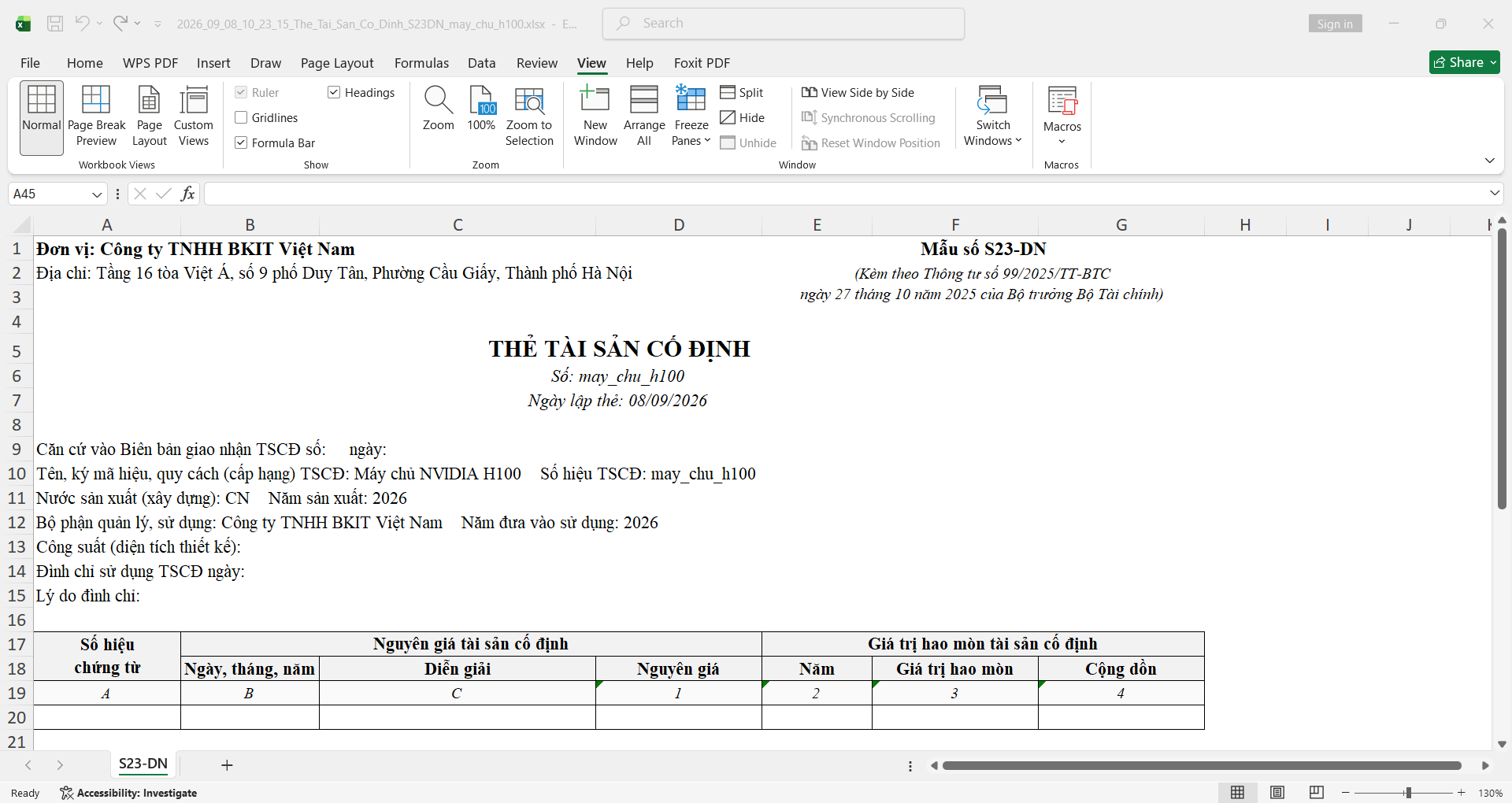Split the worksheet window
The image size is (1512, 803).
point(742,93)
